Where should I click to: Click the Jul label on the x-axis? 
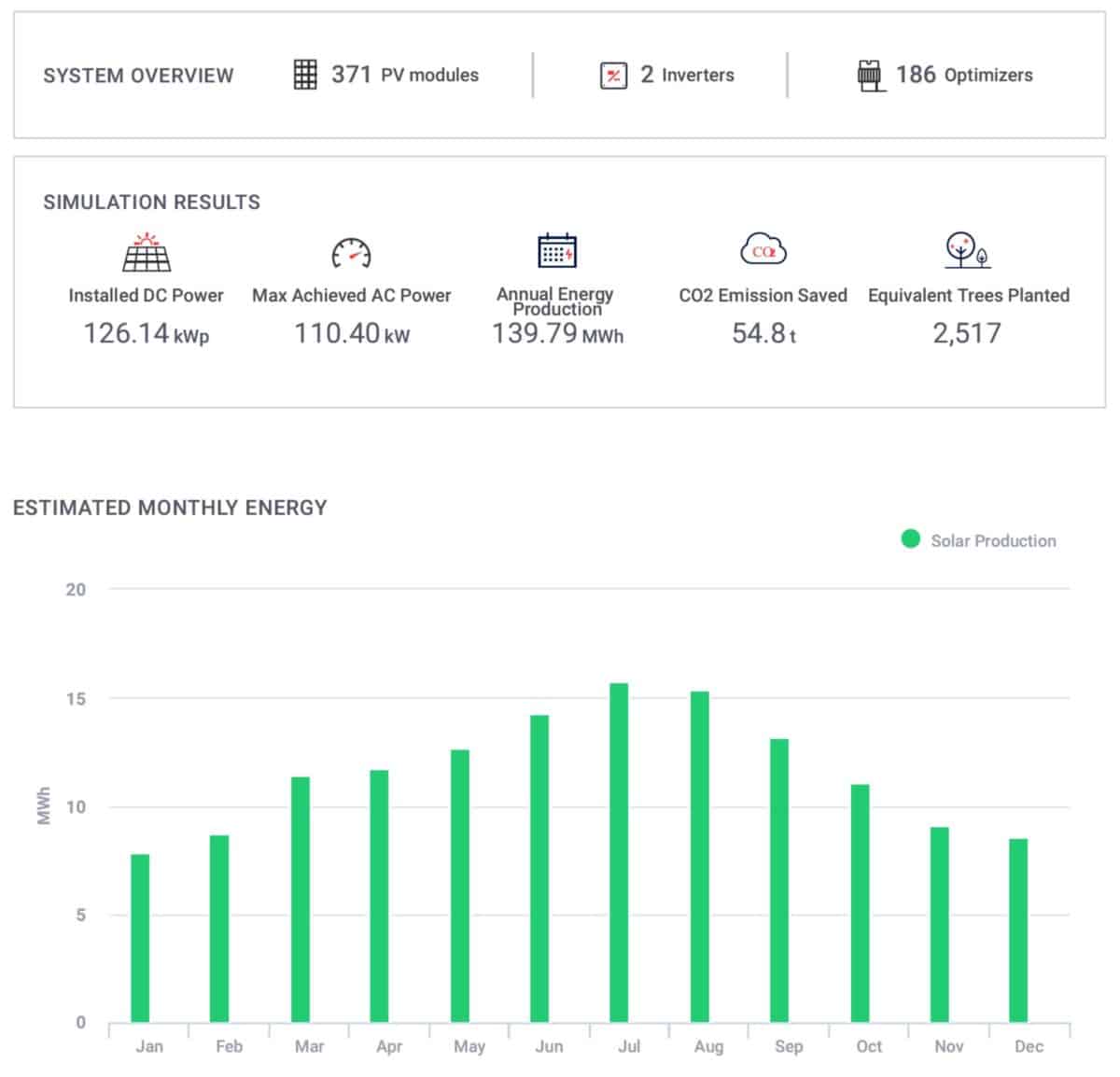click(x=629, y=1046)
